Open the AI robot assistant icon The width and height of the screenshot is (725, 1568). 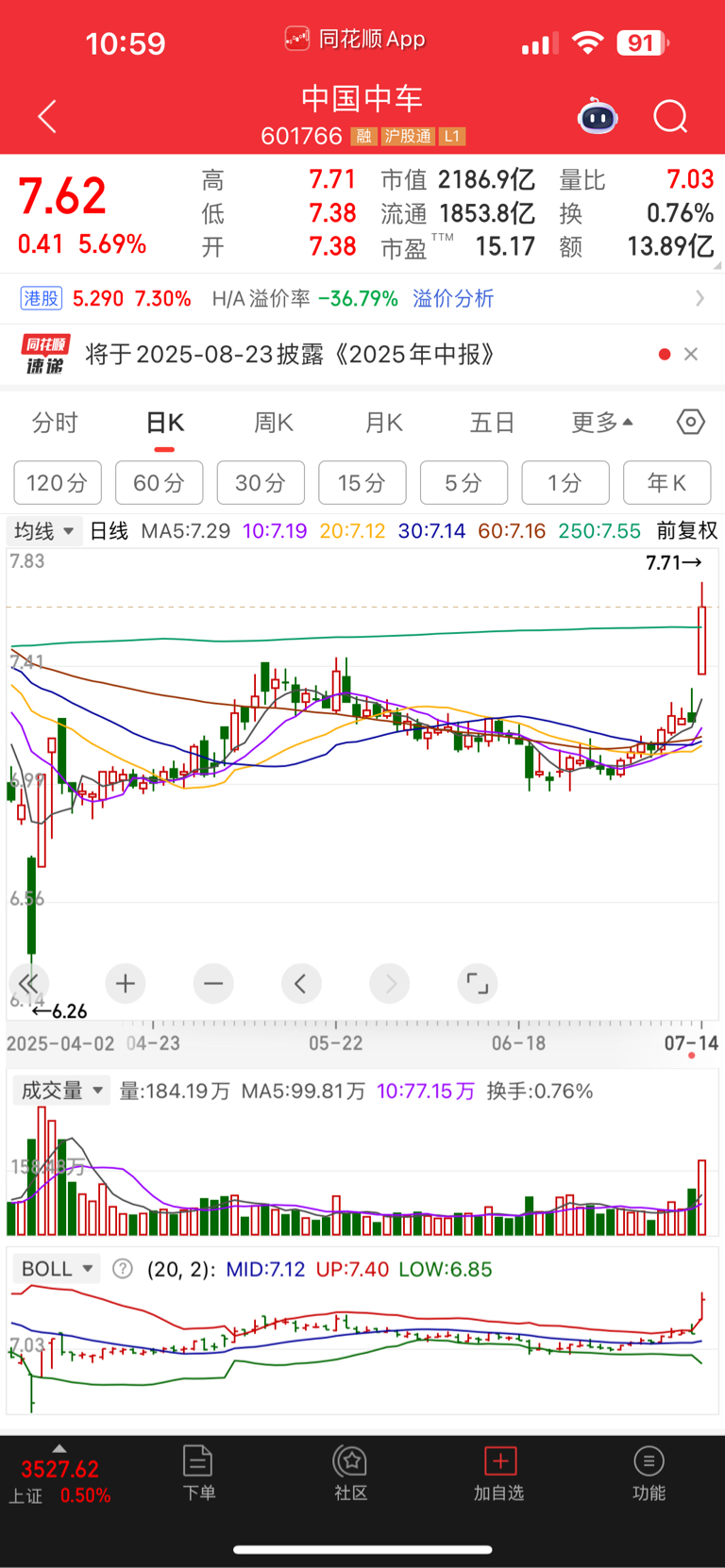(x=598, y=117)
